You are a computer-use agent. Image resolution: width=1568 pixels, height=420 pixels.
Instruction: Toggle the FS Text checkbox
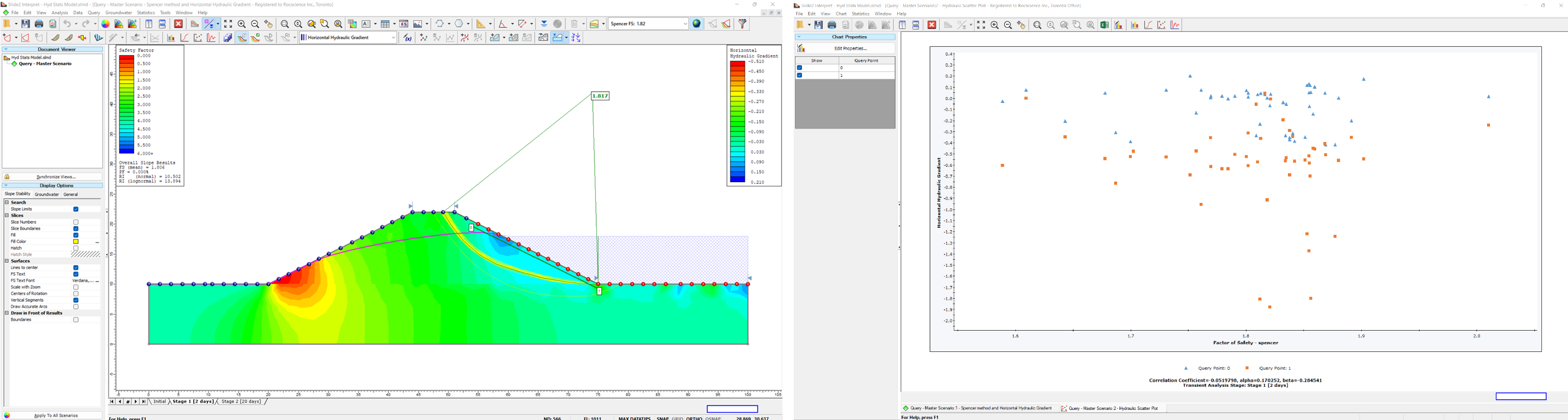coord(76,274)
